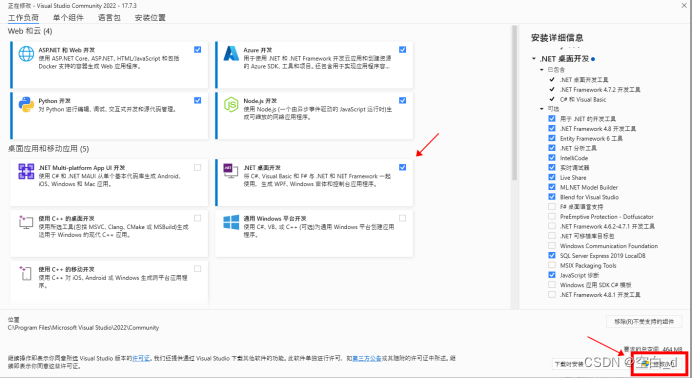Screen dimensions: 692x378
Task: Uncheck the Live Share optional component
Action: coord(552,177)
